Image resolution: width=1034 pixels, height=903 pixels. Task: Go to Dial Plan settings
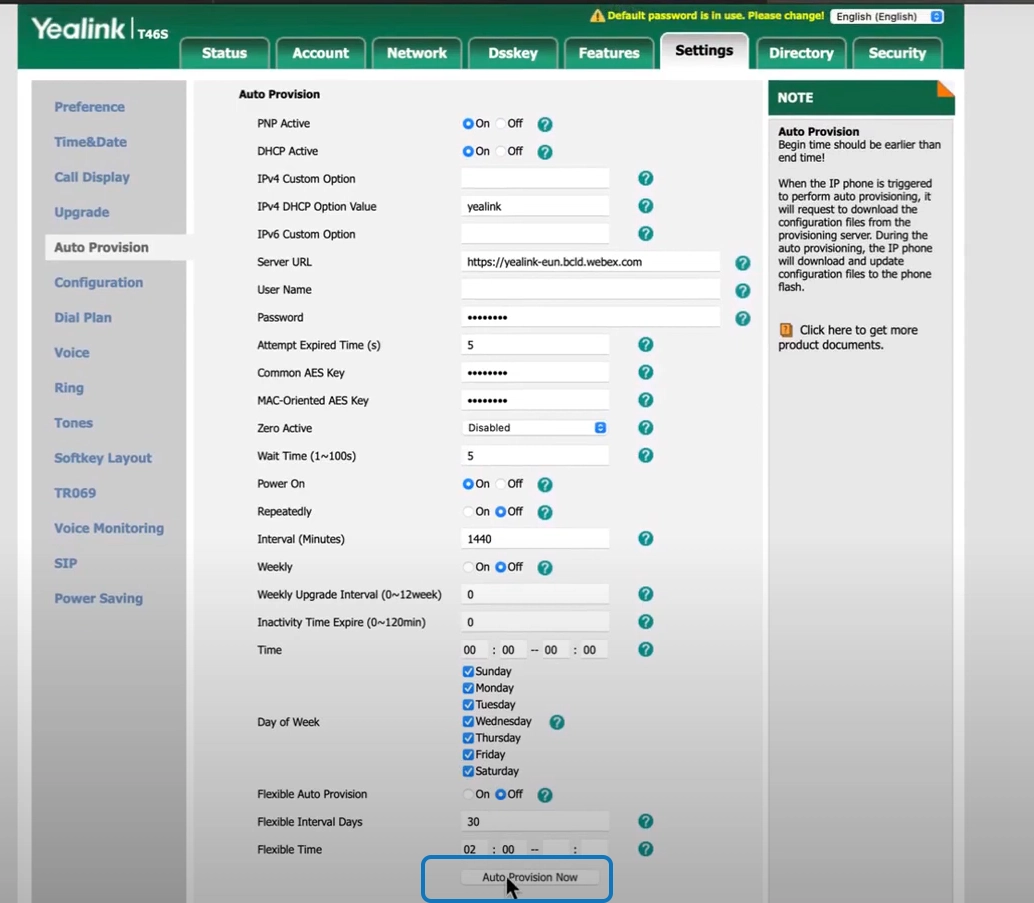[x=83, y=317]
